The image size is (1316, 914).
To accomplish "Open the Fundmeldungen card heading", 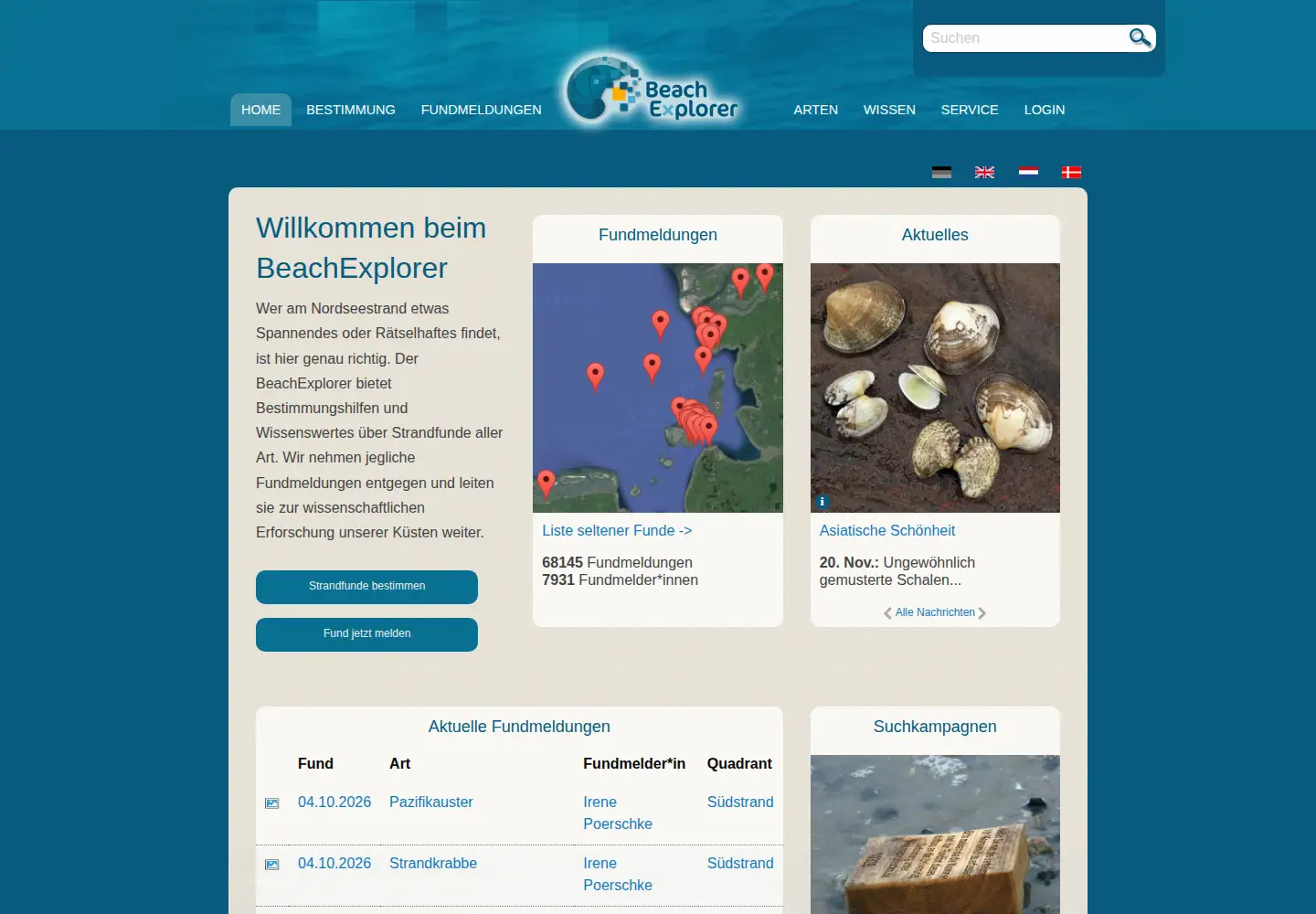I will point(658,235).
